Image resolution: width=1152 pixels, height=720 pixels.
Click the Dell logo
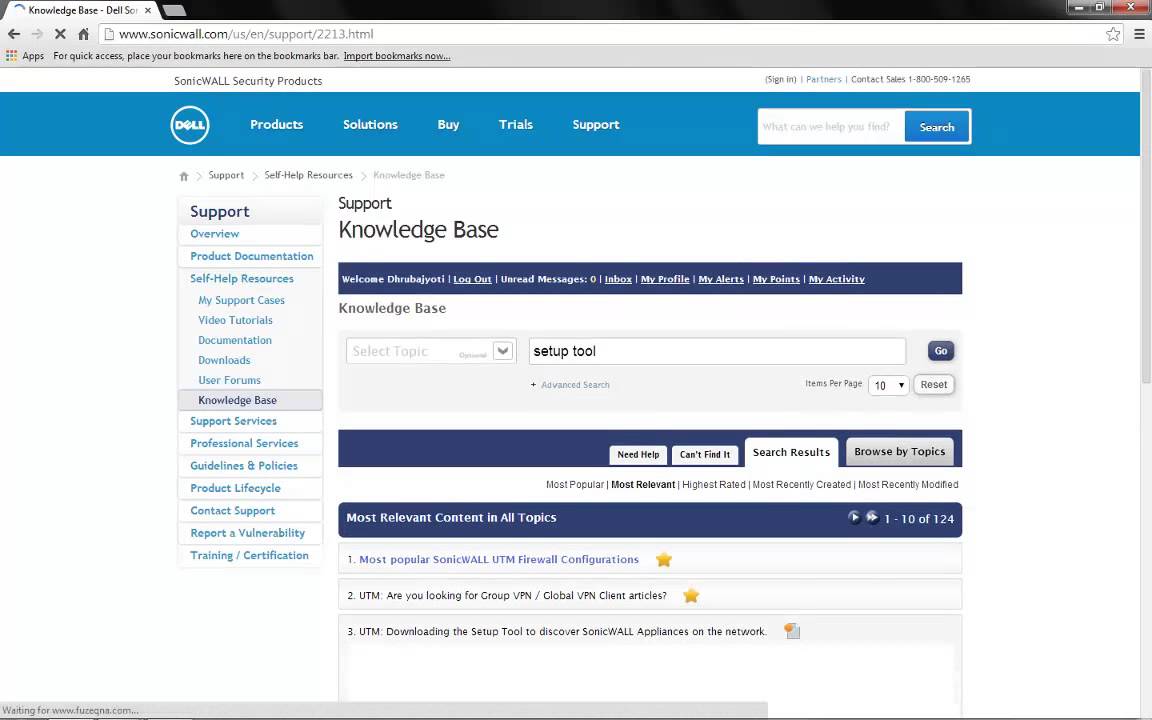pyautogui.click(x=190, y=125)
